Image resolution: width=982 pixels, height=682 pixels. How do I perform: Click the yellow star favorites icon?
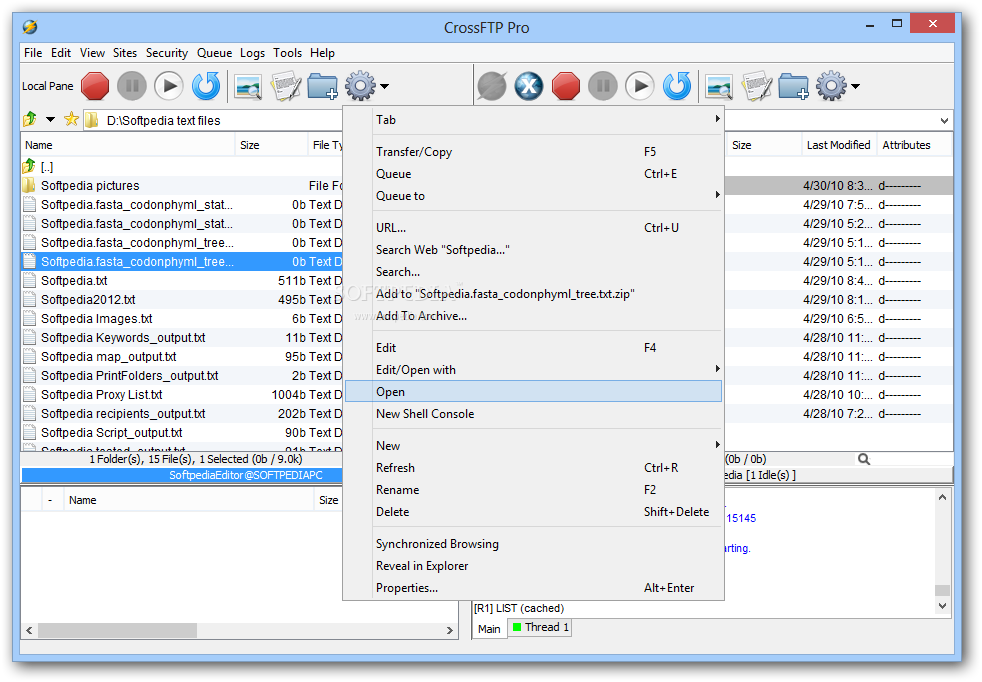[71, 119]
